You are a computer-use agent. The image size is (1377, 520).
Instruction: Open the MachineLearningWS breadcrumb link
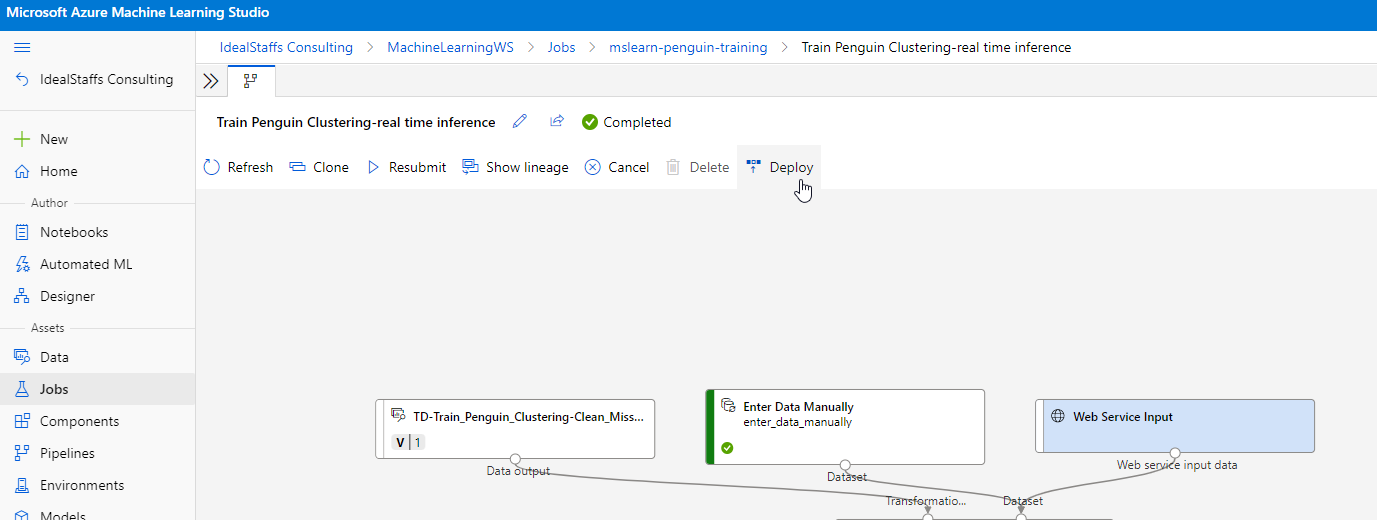450,47
